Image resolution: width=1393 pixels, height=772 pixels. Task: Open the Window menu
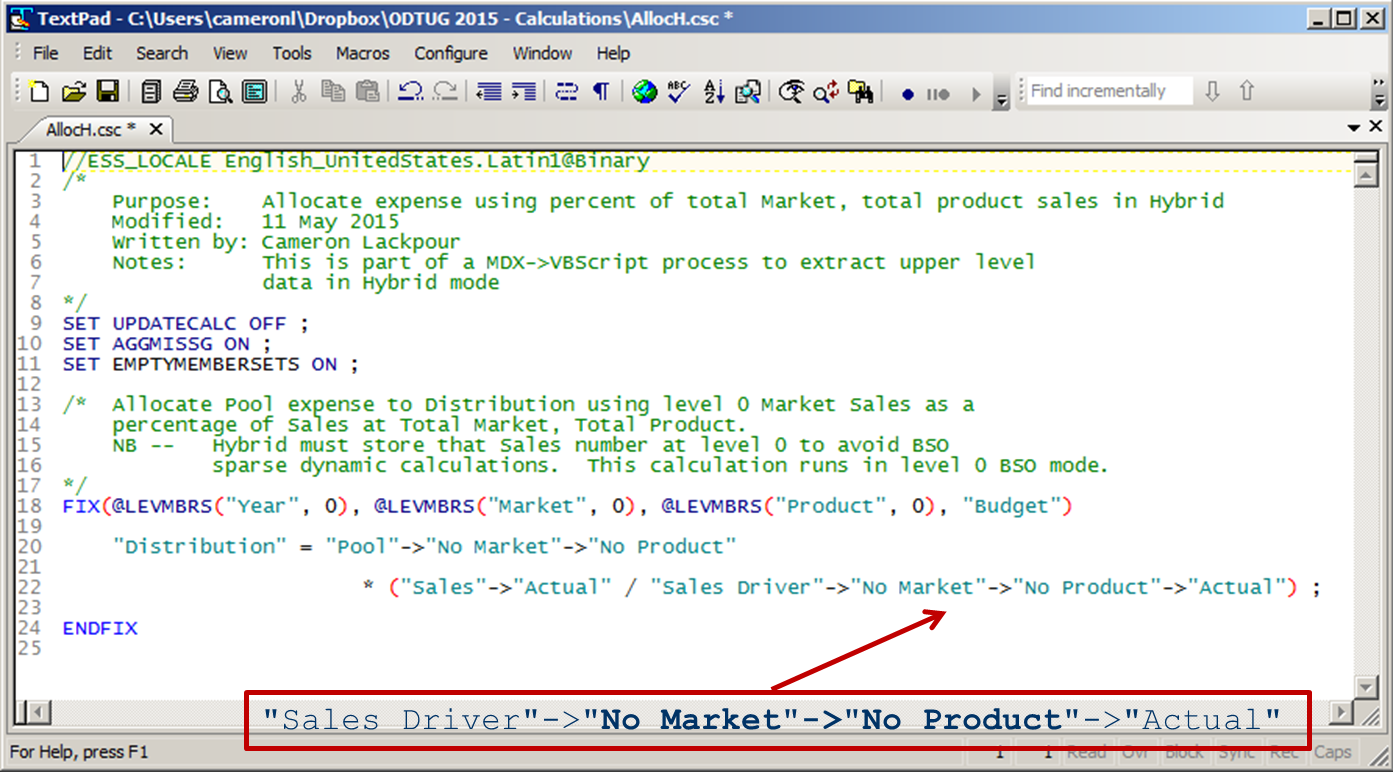coord(541,53)
